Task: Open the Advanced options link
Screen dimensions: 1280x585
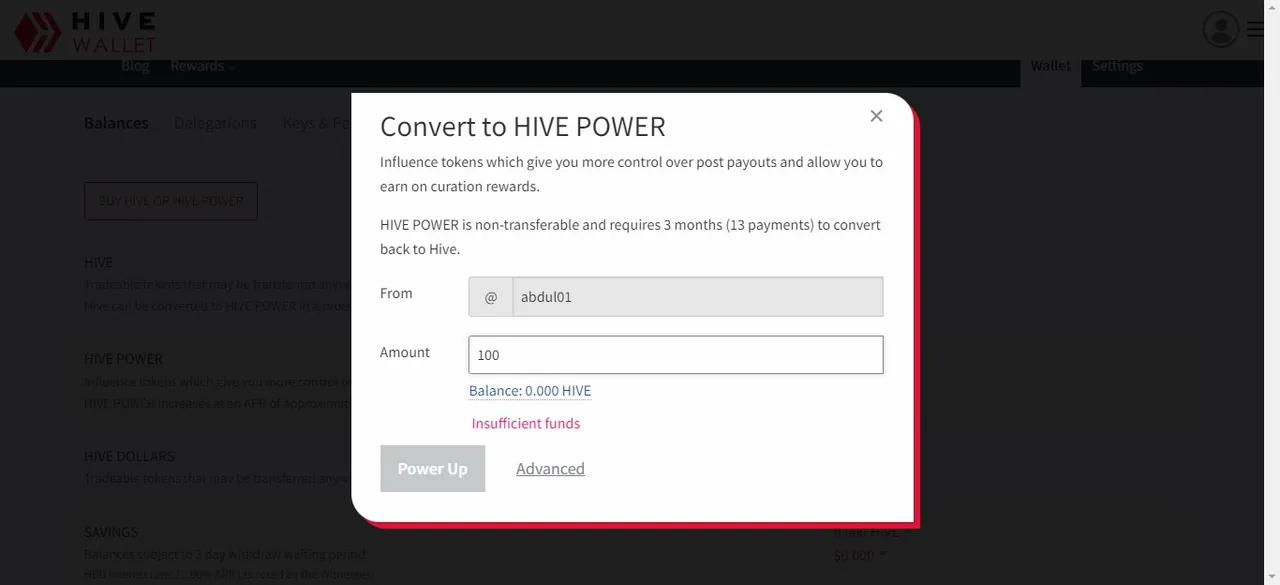Action: click(x=550, y=469)
